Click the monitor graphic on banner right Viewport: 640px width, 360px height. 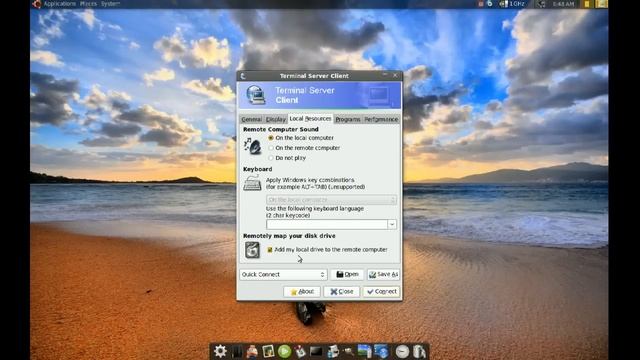coord(379,96)
